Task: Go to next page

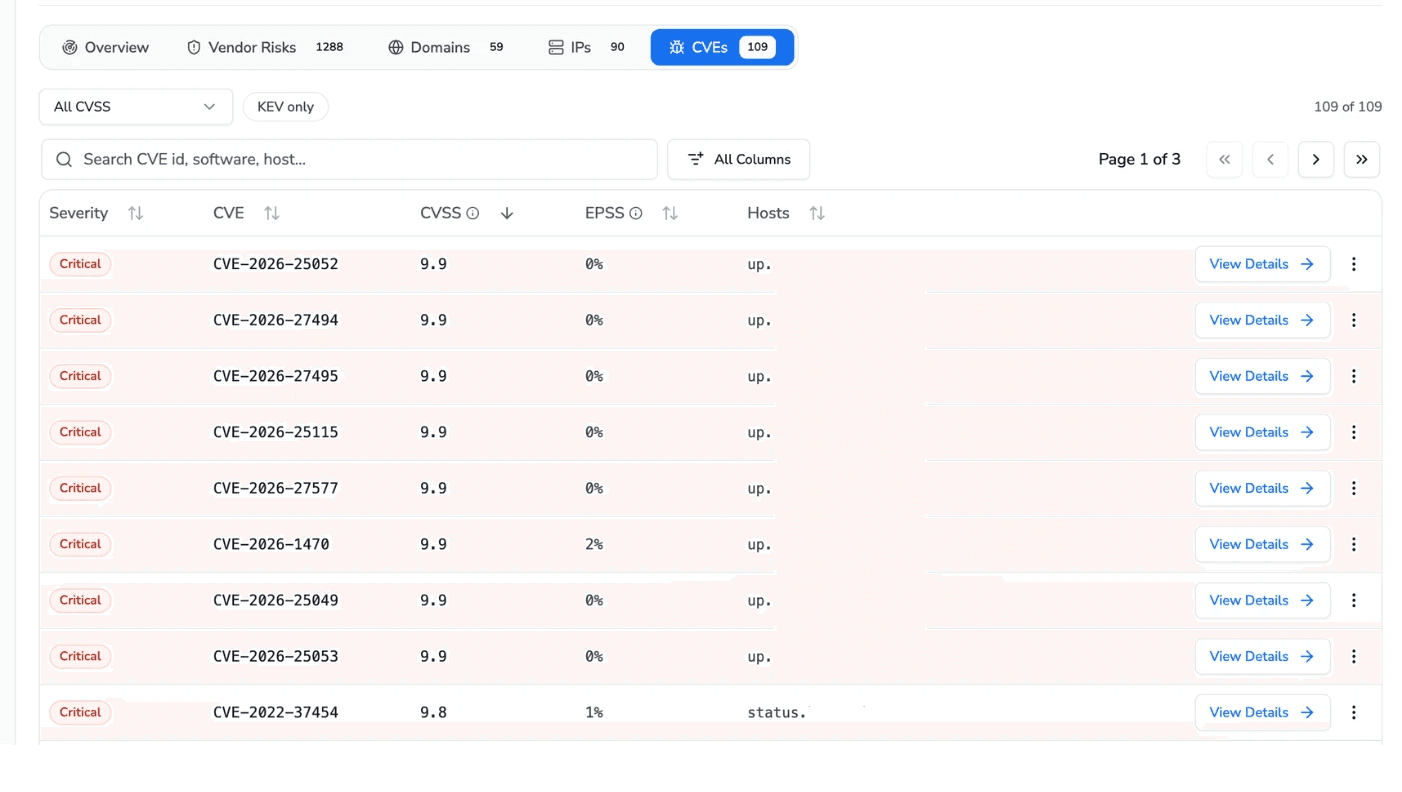Action: point(1316,159)
